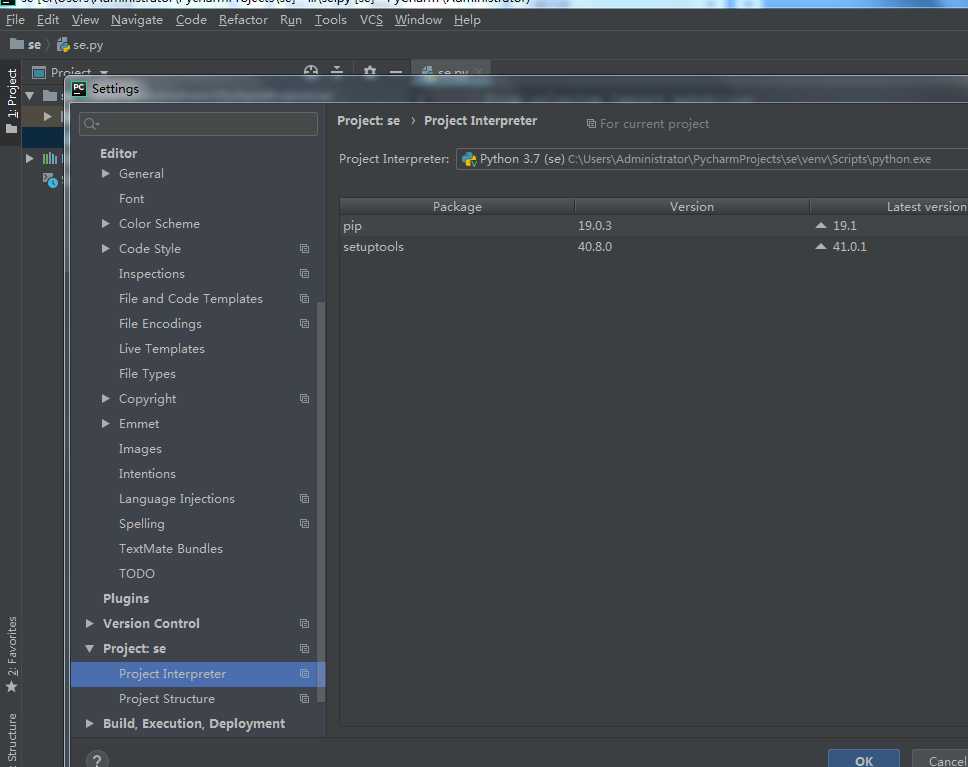Open the VCS menu
The width and height of the screenshot is (968, 767).
coord(370,20)
